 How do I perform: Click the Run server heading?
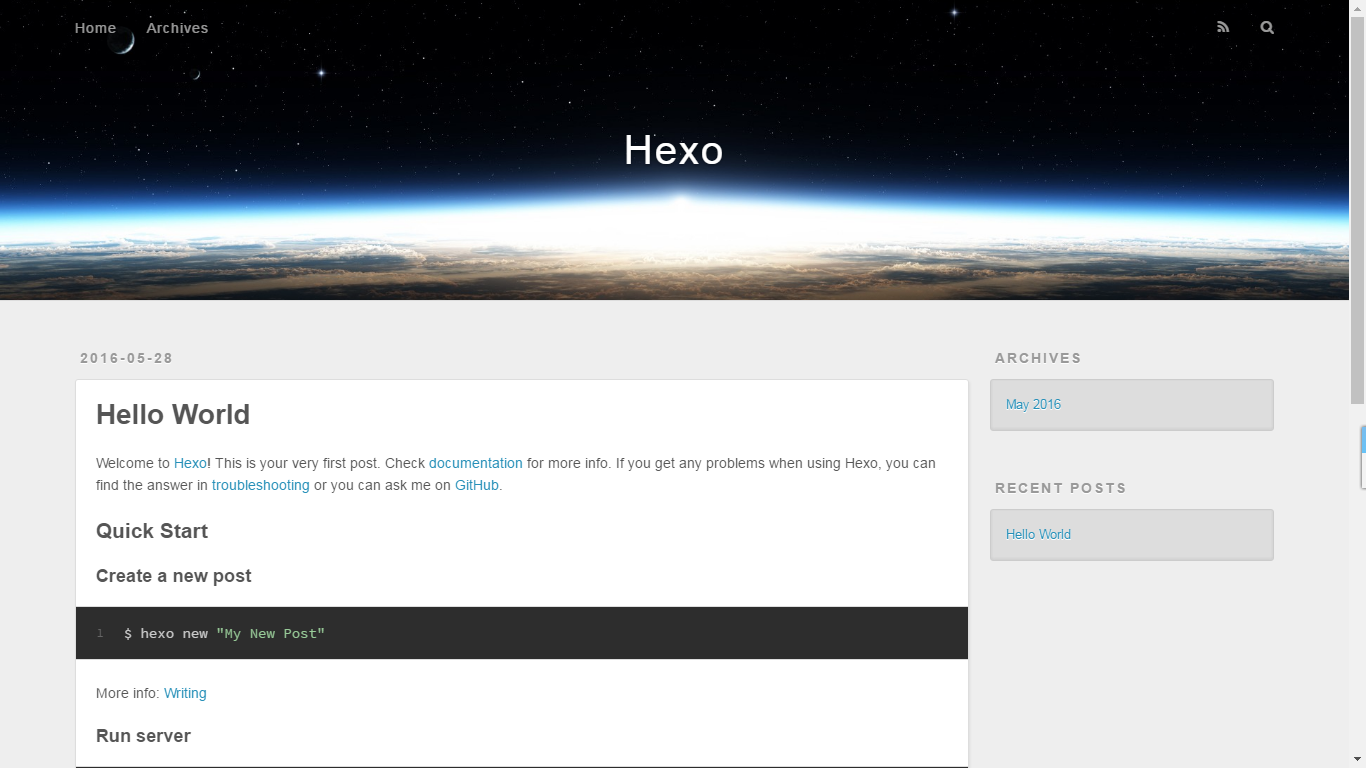tap(143, 735)
